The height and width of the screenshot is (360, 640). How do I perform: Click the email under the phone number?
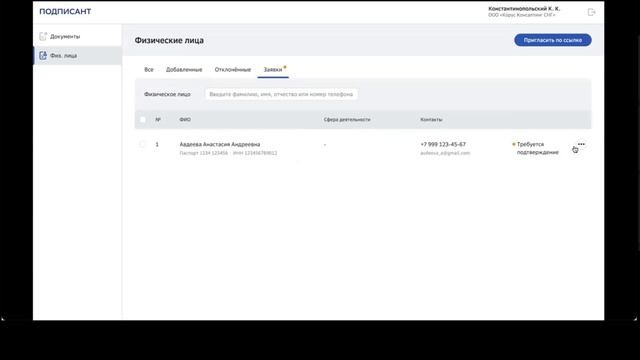[445, 153]
